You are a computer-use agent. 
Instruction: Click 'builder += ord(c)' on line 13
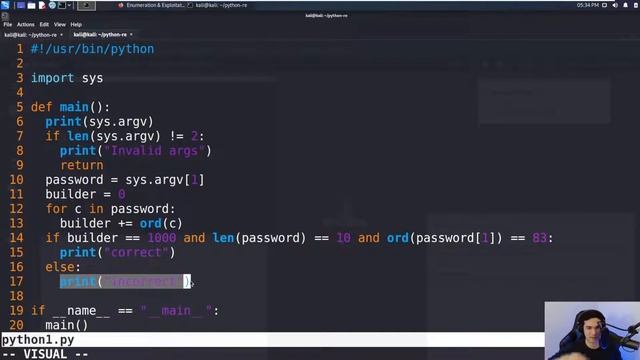pos(121,223)
